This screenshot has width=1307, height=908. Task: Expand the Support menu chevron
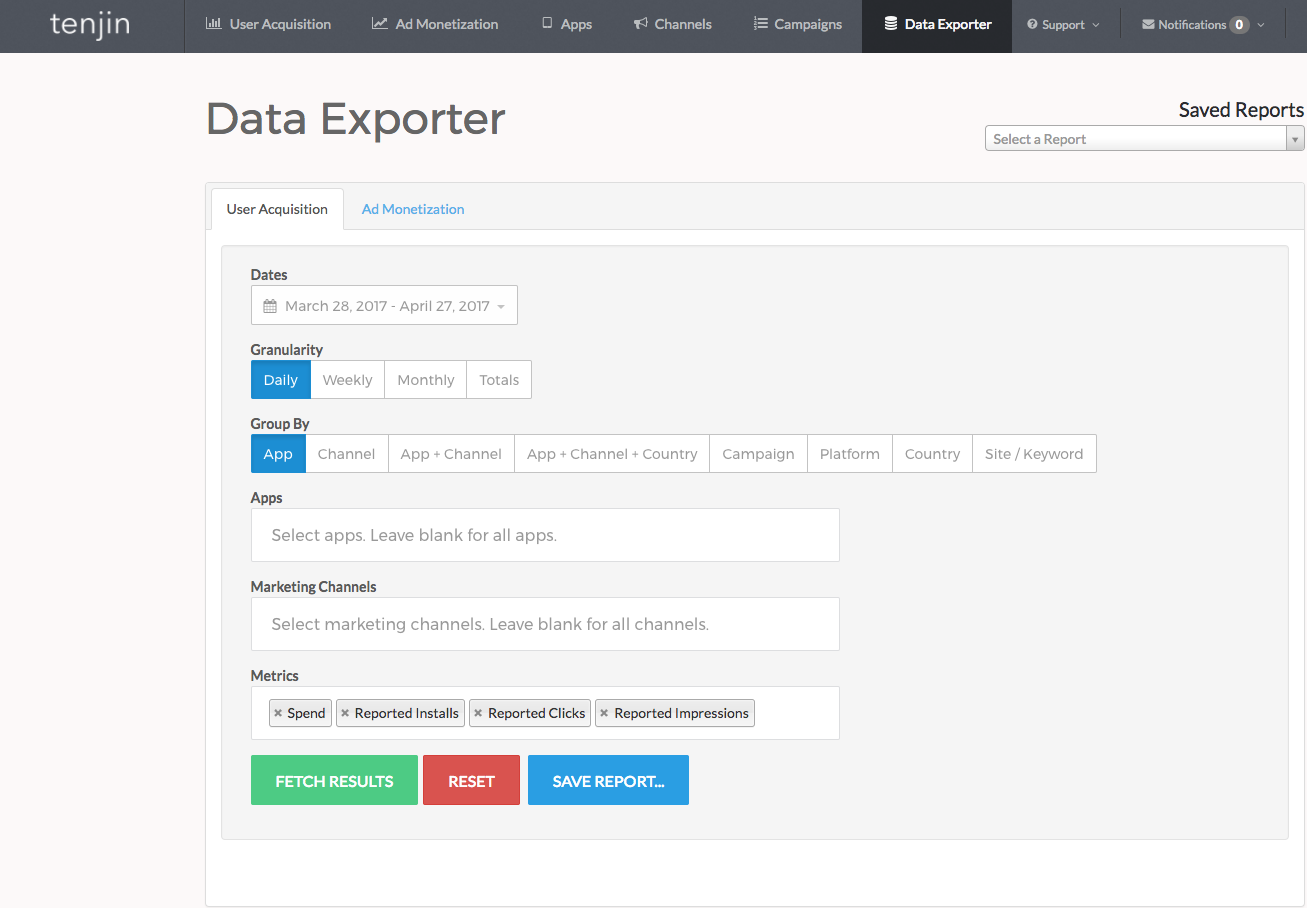pyautogui.click(x=1096, y=25)
